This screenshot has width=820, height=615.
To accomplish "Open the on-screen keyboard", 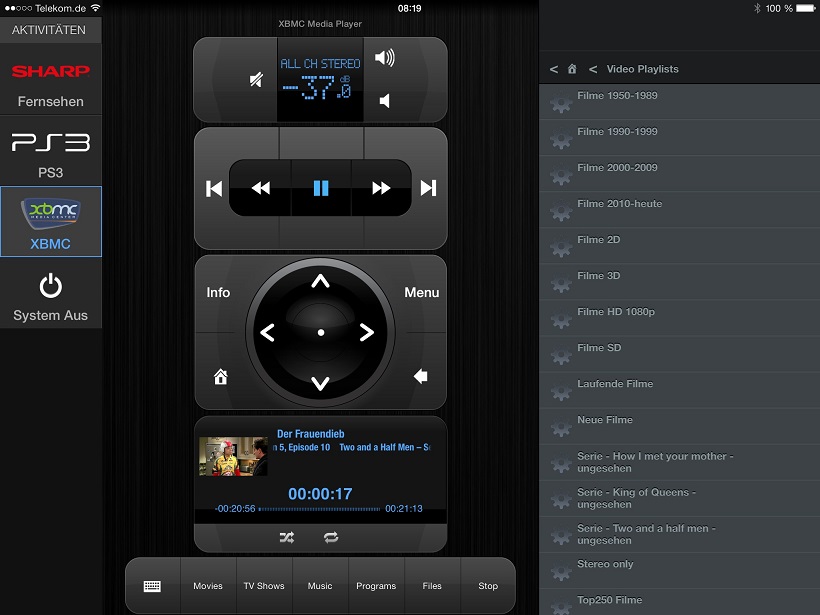I will point(153,586).
